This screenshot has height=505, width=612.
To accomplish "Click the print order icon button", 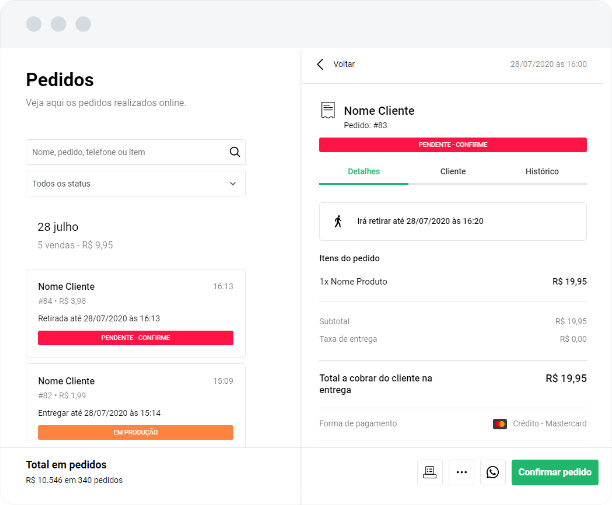I will 430,472.
